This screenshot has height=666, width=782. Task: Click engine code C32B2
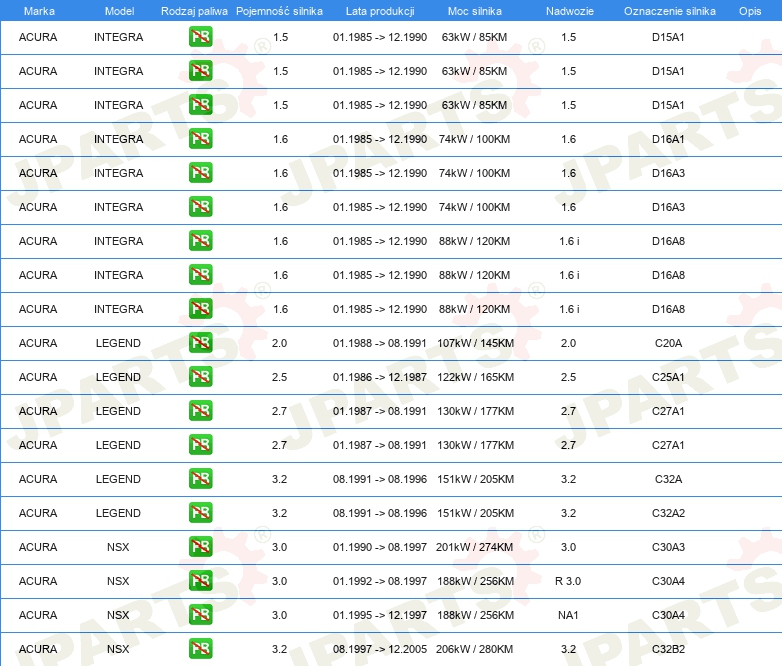(668, 649)
